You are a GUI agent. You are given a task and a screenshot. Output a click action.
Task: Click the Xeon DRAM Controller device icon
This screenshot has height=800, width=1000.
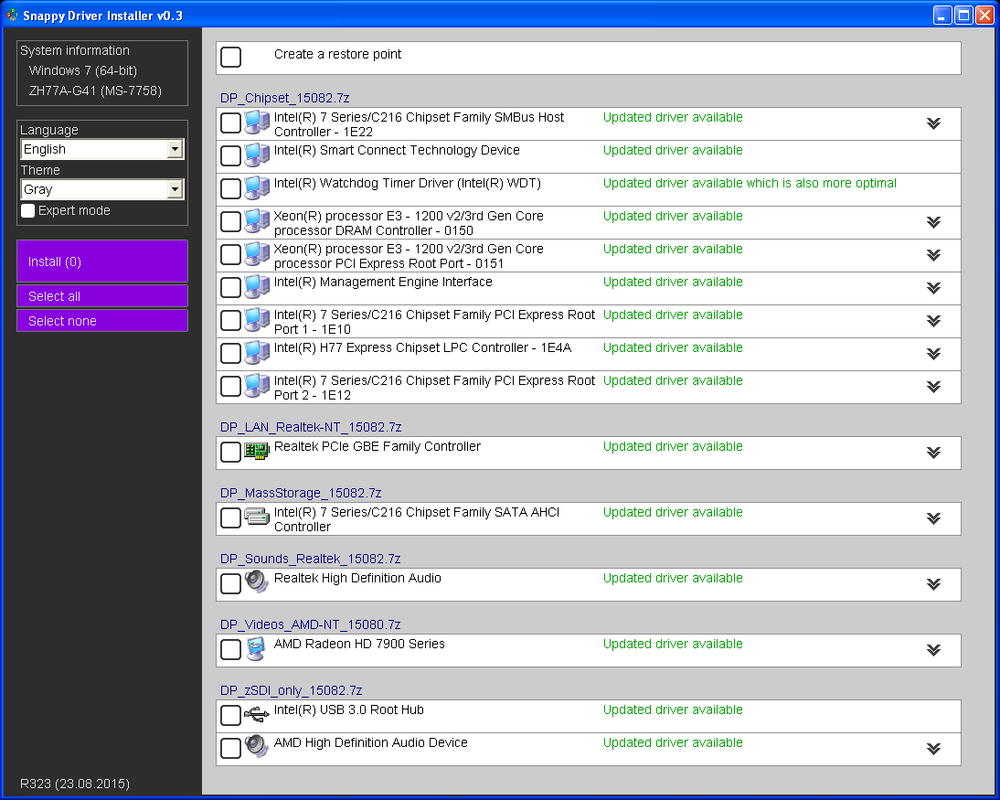(257, 222)
